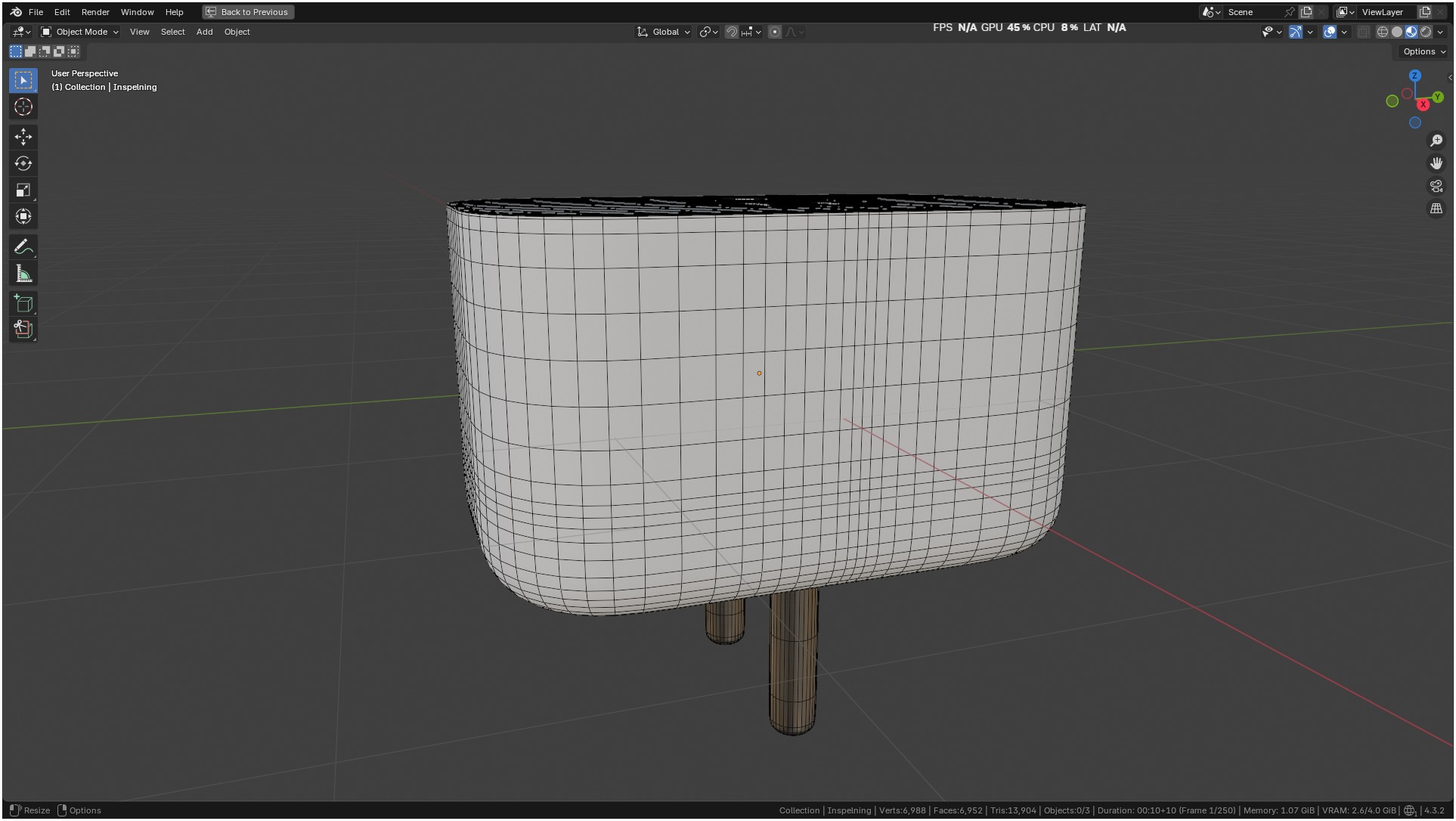1456x821 pixels.
Task: Activate the Rotate tool
Action: point(23,163)
